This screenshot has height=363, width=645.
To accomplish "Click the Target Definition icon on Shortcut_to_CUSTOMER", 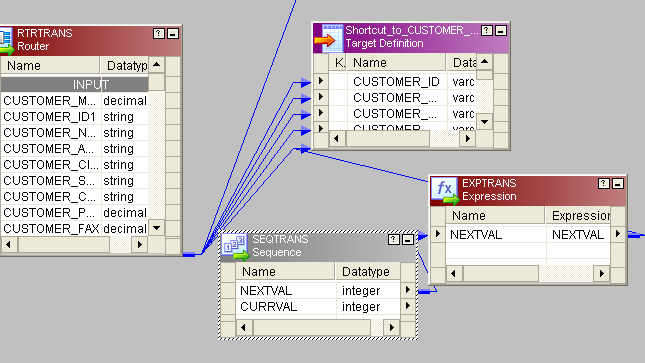I will pyautogui.click(x=328, y=38).
